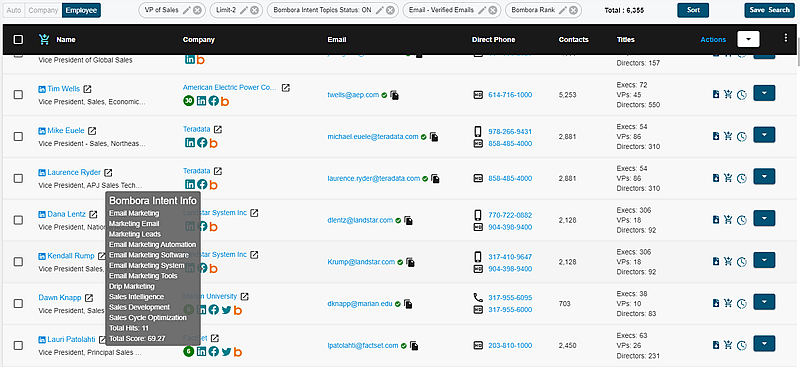Screen dimensions: 800x367
Task: Open the Dawn Knapp name link
Action: [x=60, y=298]
